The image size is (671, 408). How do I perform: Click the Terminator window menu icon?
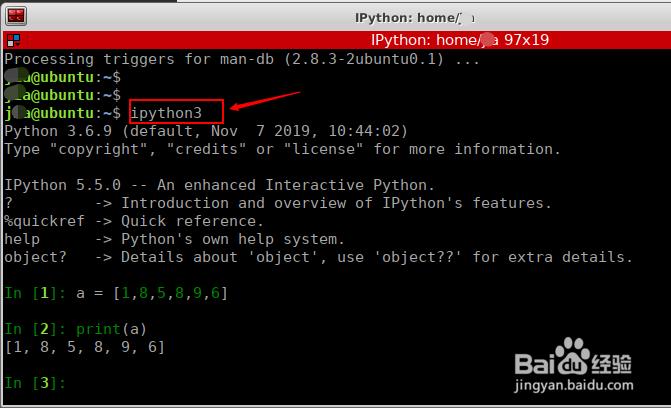[x=16, y=15]
